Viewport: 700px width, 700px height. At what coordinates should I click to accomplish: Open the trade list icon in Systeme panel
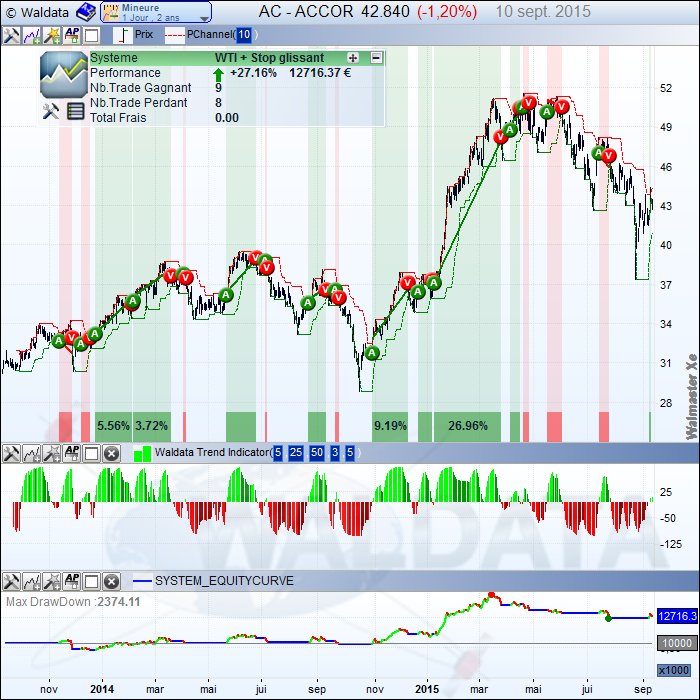(75, 111)
